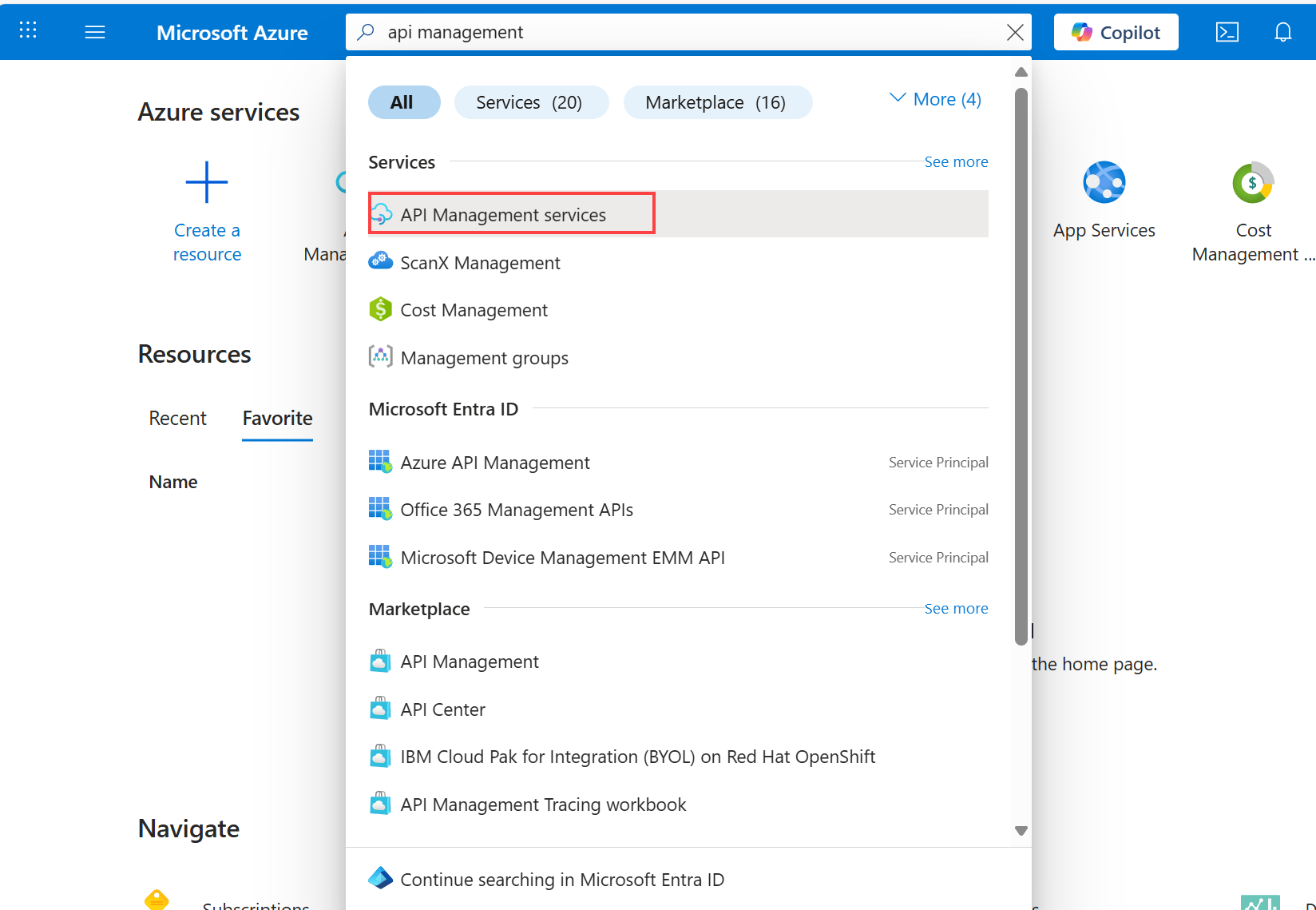Expand See more under Services
Image resolution: width=1316 pixels, height=910 pixels.
[956, 161]
